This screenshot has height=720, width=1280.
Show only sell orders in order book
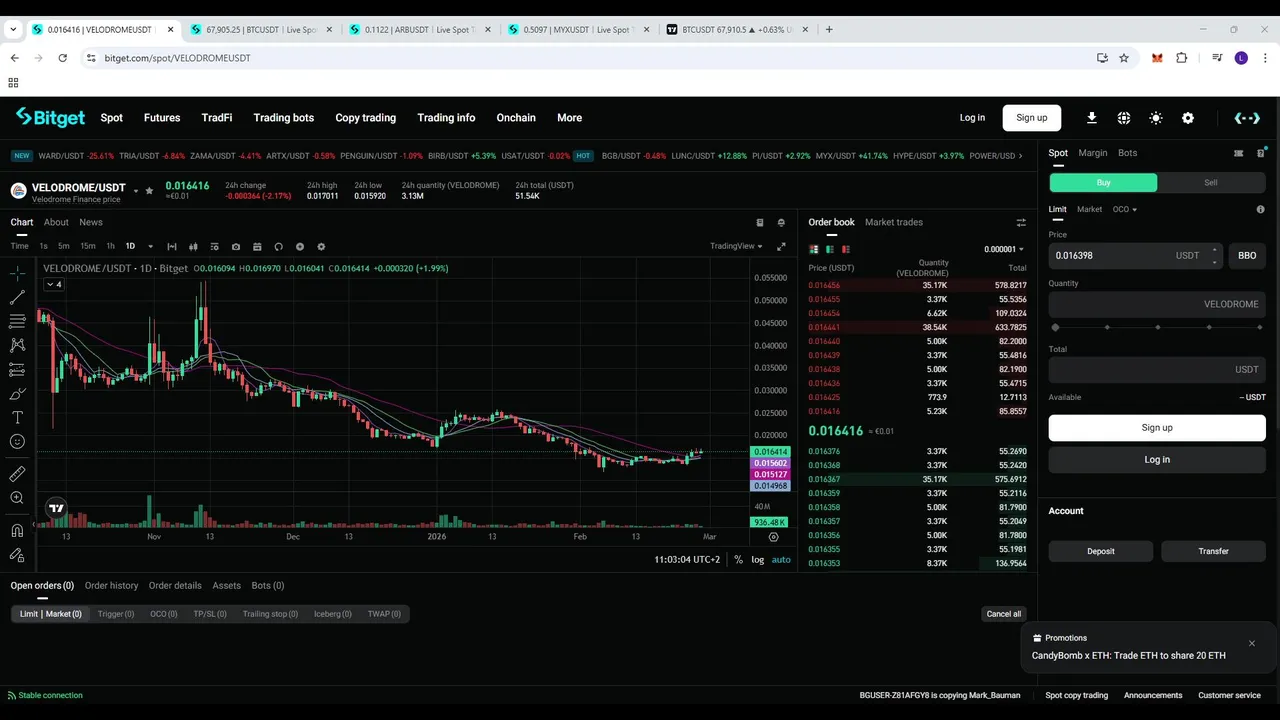pyautogui.click(x=846, y=249)
